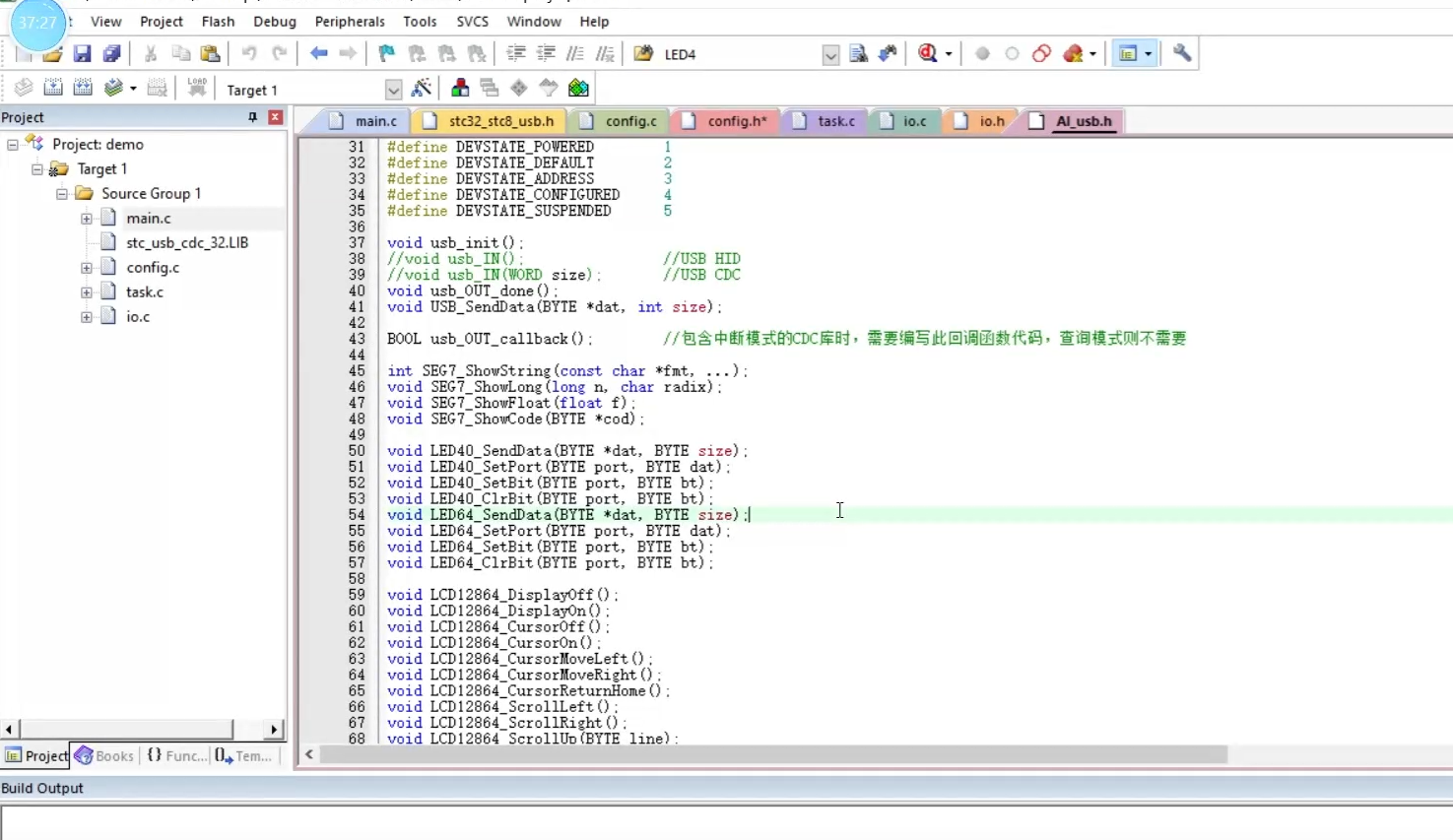Expand main.c in the project tree
Image resolution: width=1453 pixels, height=840 pixels.
pyautogui.click(x=87, y=219)
